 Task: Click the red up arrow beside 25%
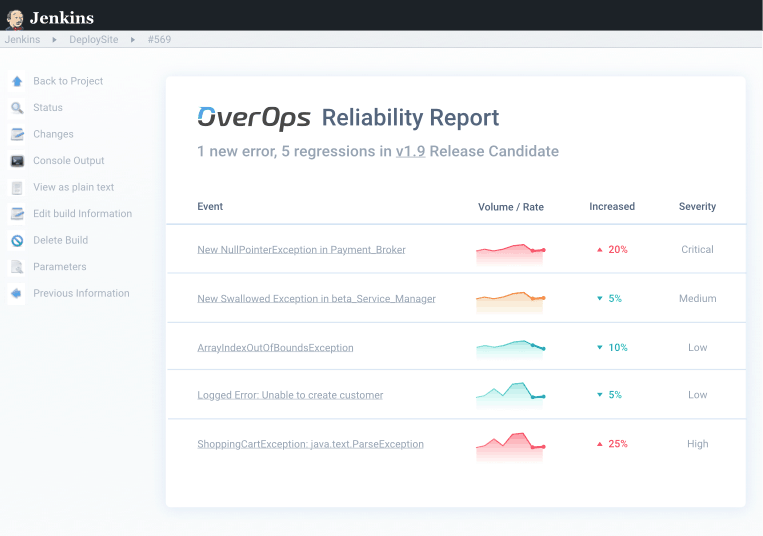coord(600,444)
